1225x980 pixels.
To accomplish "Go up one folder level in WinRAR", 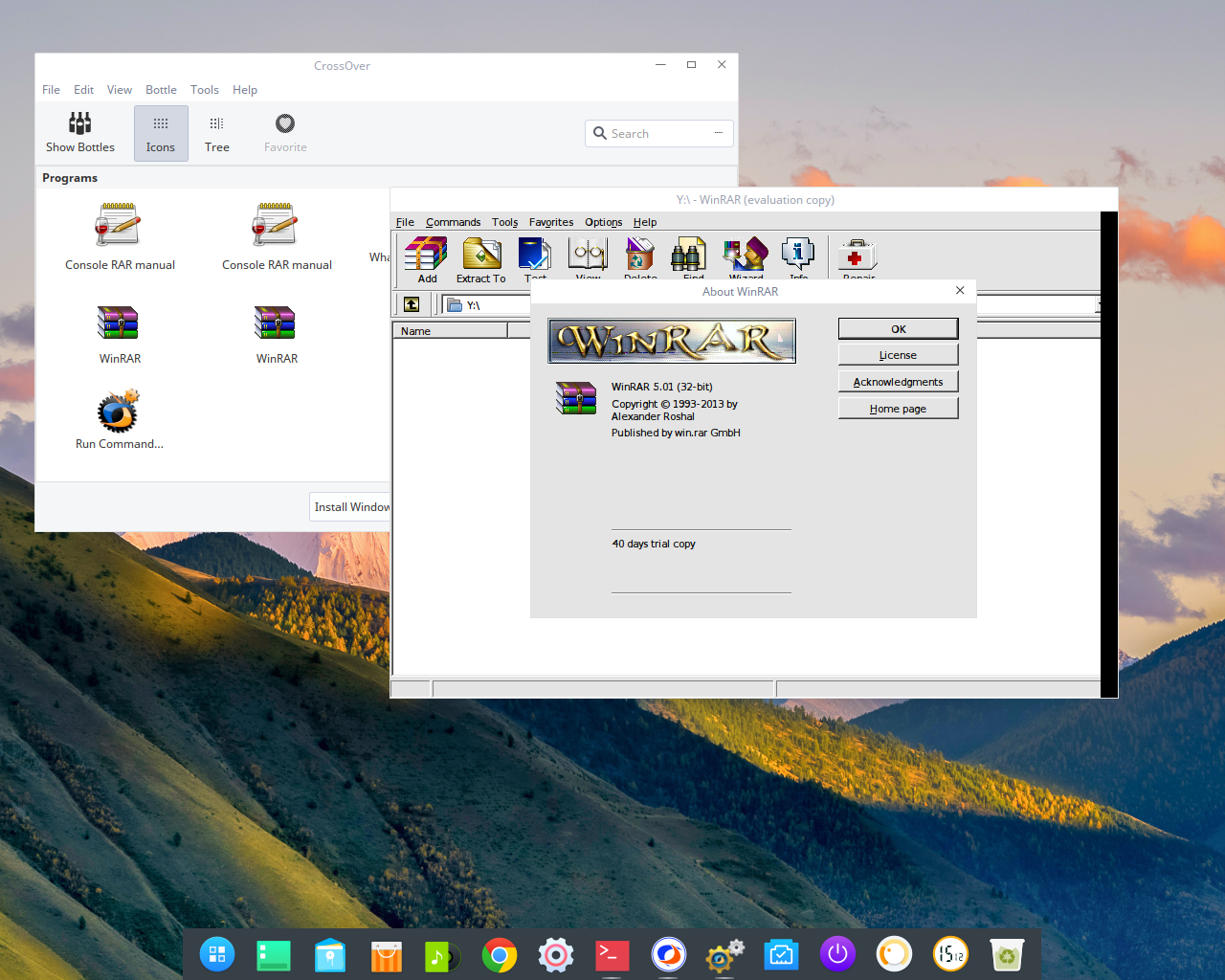I will [412, 304].
